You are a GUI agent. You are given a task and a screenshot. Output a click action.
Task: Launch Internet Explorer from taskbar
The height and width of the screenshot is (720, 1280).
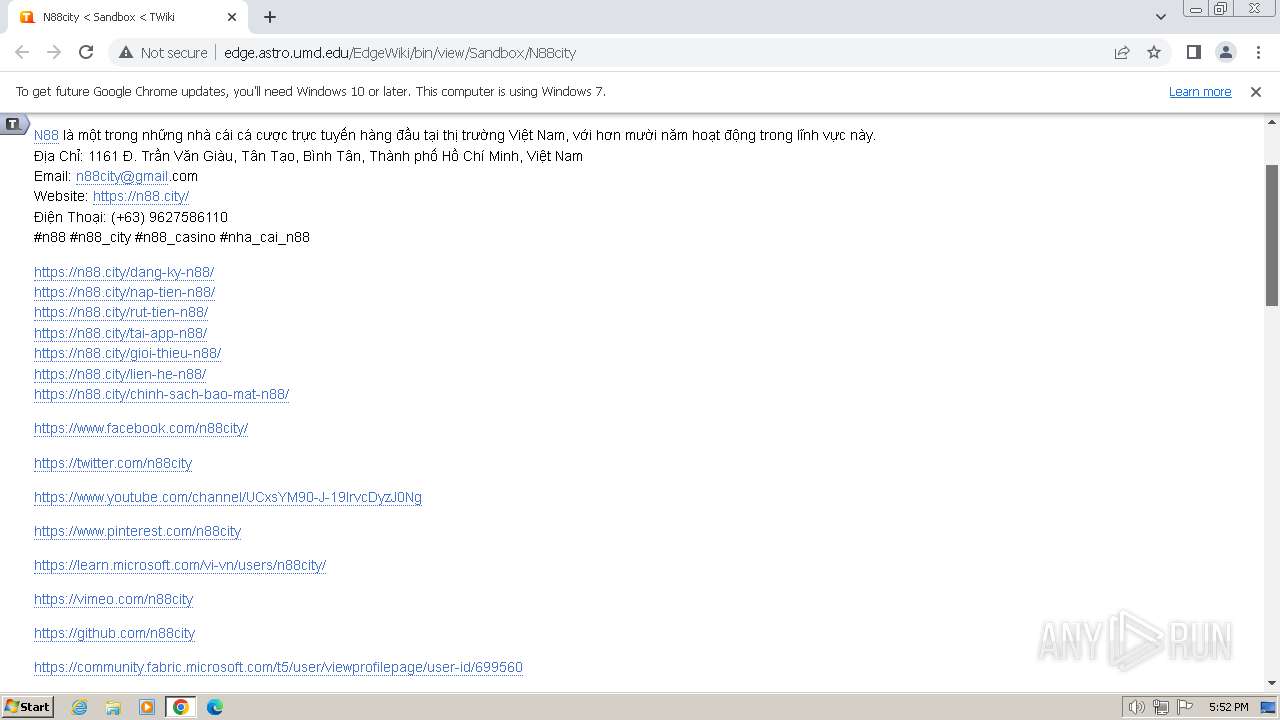click(80, 707)
